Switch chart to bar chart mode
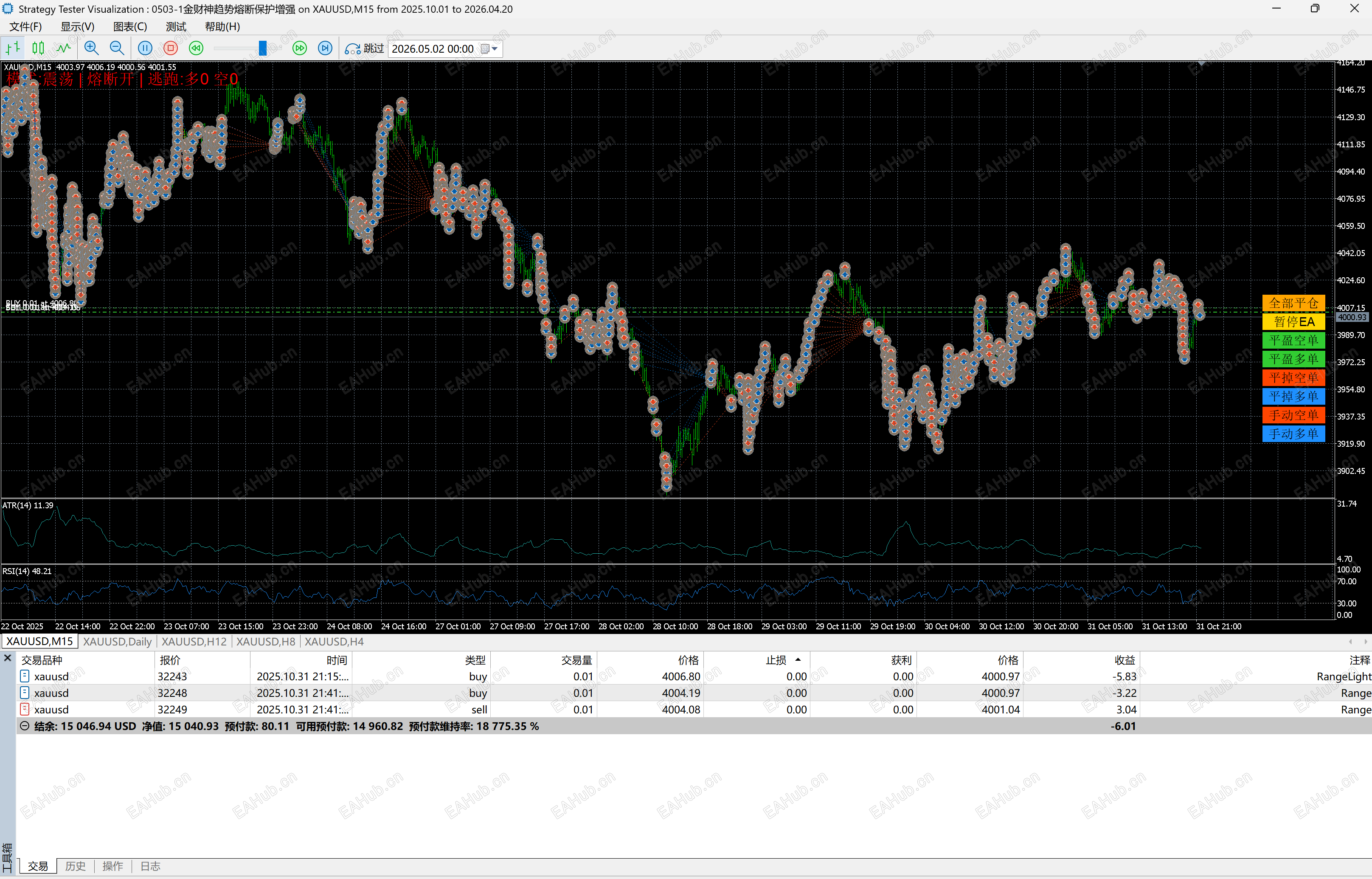Image resolution: width=1372 pixels, height=879 pixels. 13,48
